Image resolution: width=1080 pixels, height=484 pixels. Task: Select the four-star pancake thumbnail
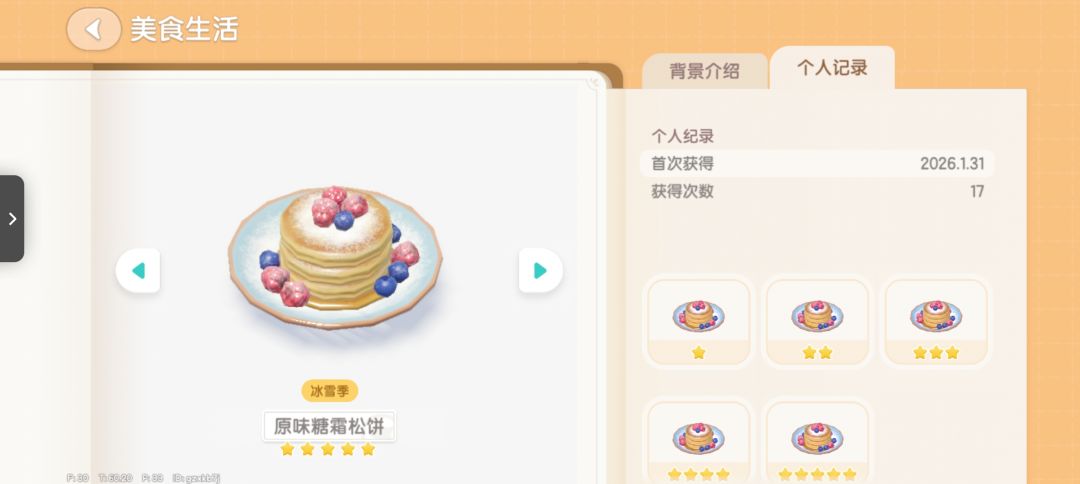pos(698,443)
